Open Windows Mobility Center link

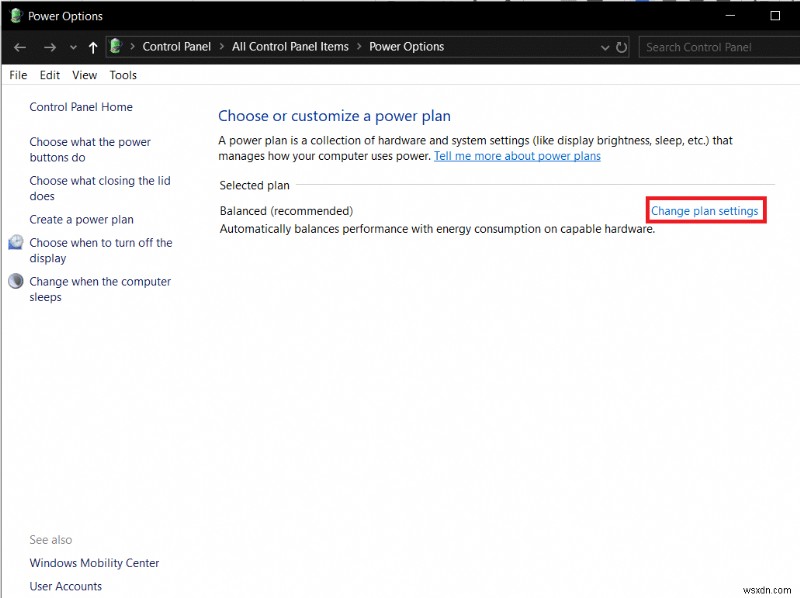tap(94, 563)
